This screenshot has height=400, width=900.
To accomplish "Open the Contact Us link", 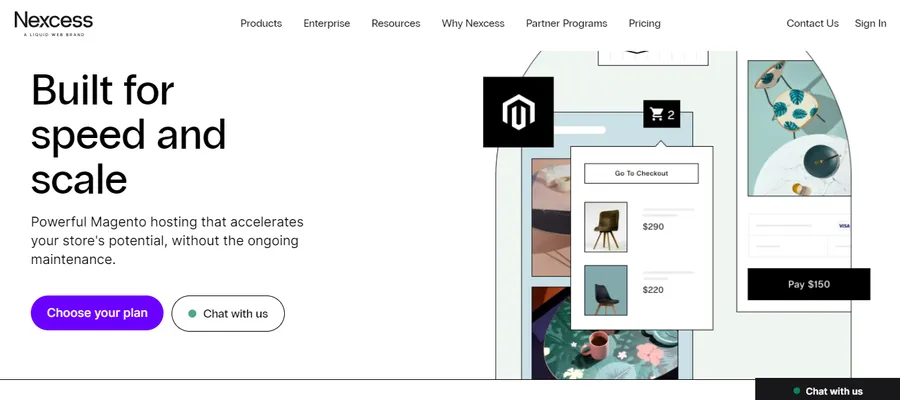I will point(812,23).
